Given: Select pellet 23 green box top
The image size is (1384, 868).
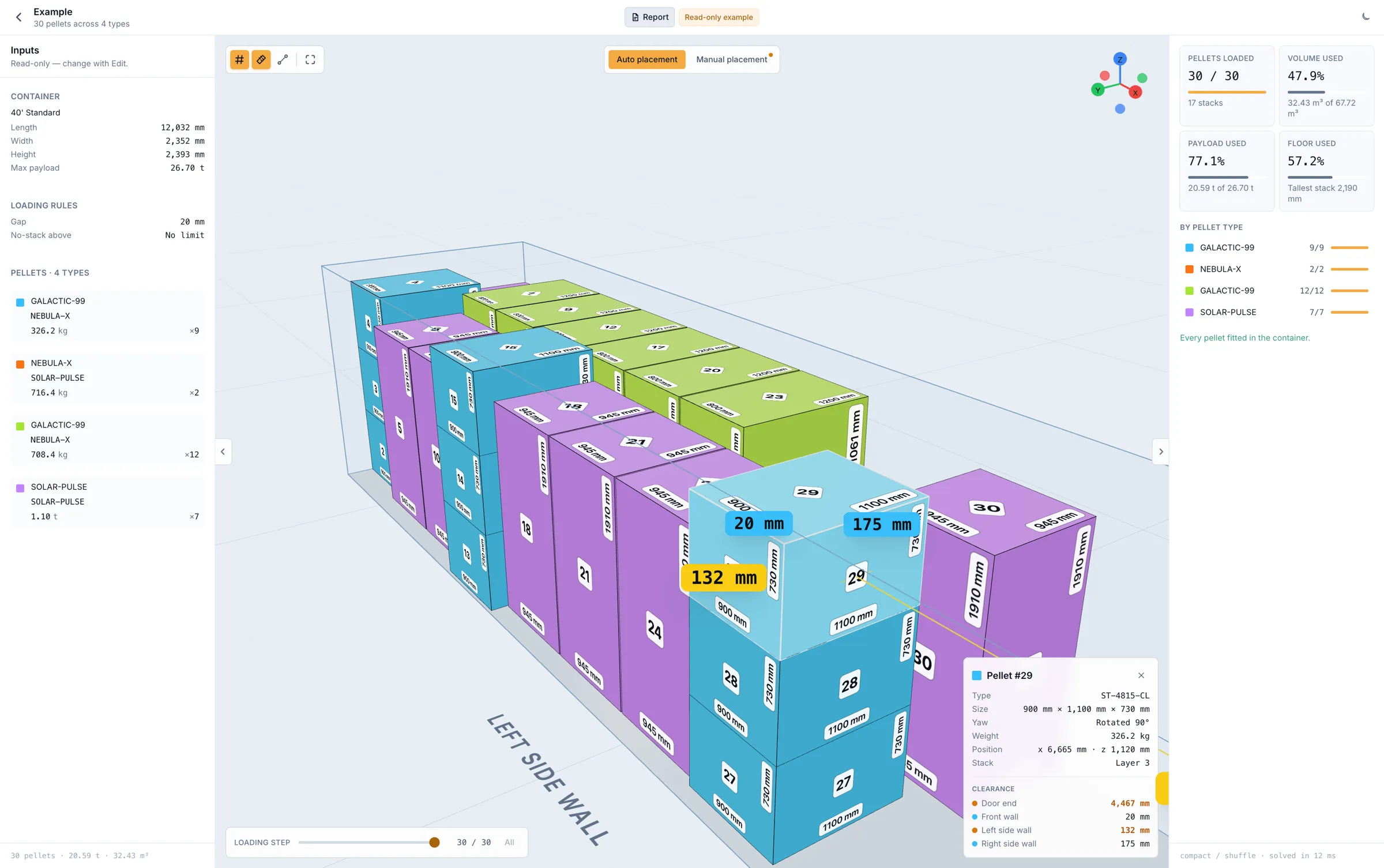Looking at the screenshot, I should [x=774, y=397].
